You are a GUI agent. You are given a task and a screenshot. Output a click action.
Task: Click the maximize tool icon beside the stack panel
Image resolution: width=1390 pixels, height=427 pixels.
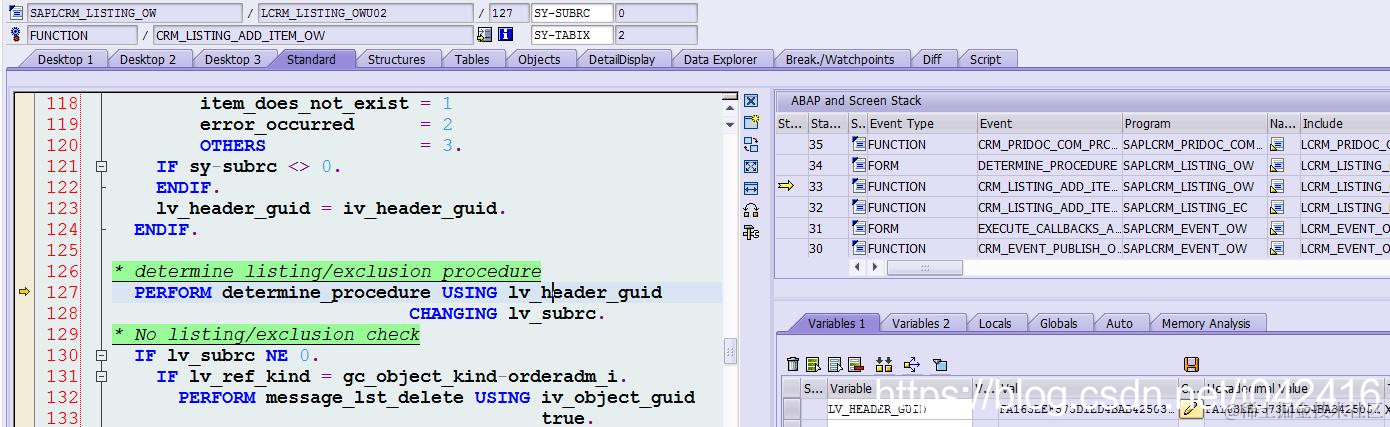[751, 166]
